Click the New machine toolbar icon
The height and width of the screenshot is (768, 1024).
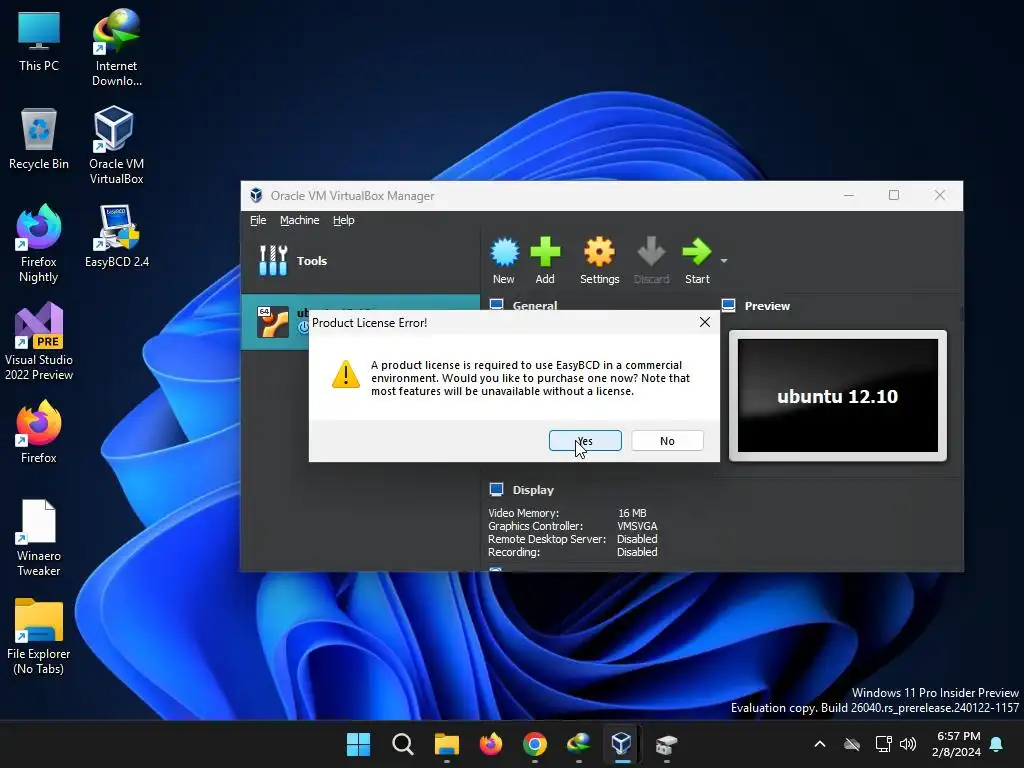click(x=504, y=261)
